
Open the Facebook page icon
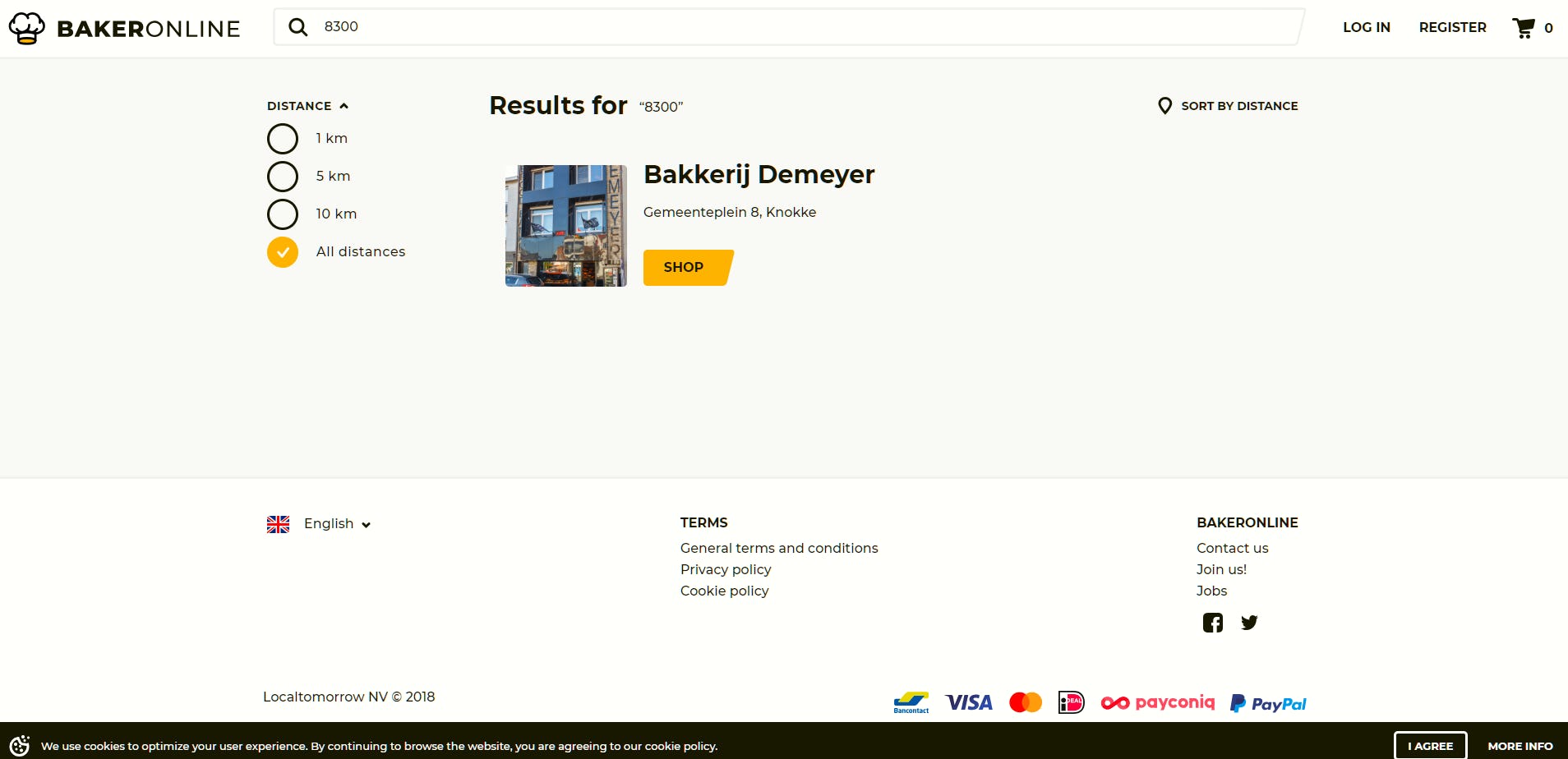pyautogui.click(x=1212, y=623)
